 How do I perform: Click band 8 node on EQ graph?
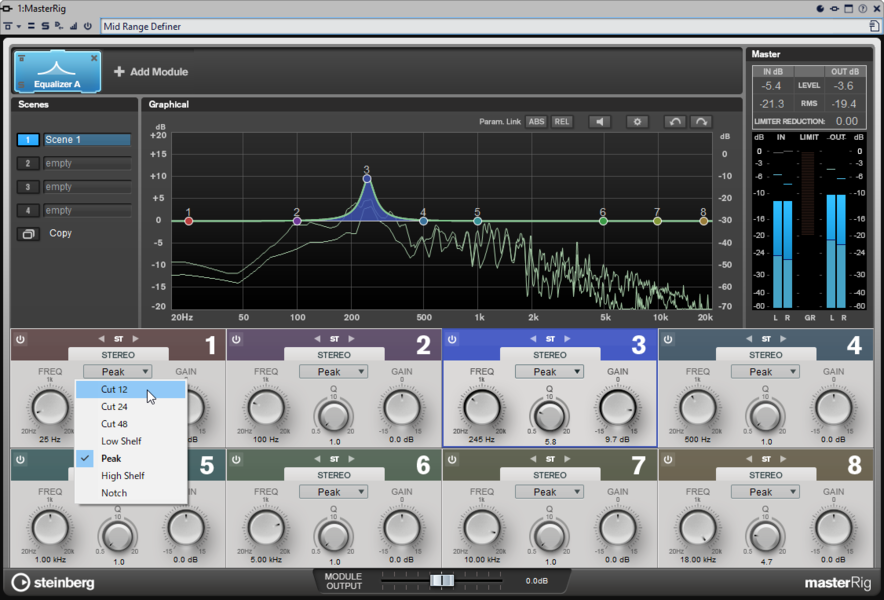(704, 221)
